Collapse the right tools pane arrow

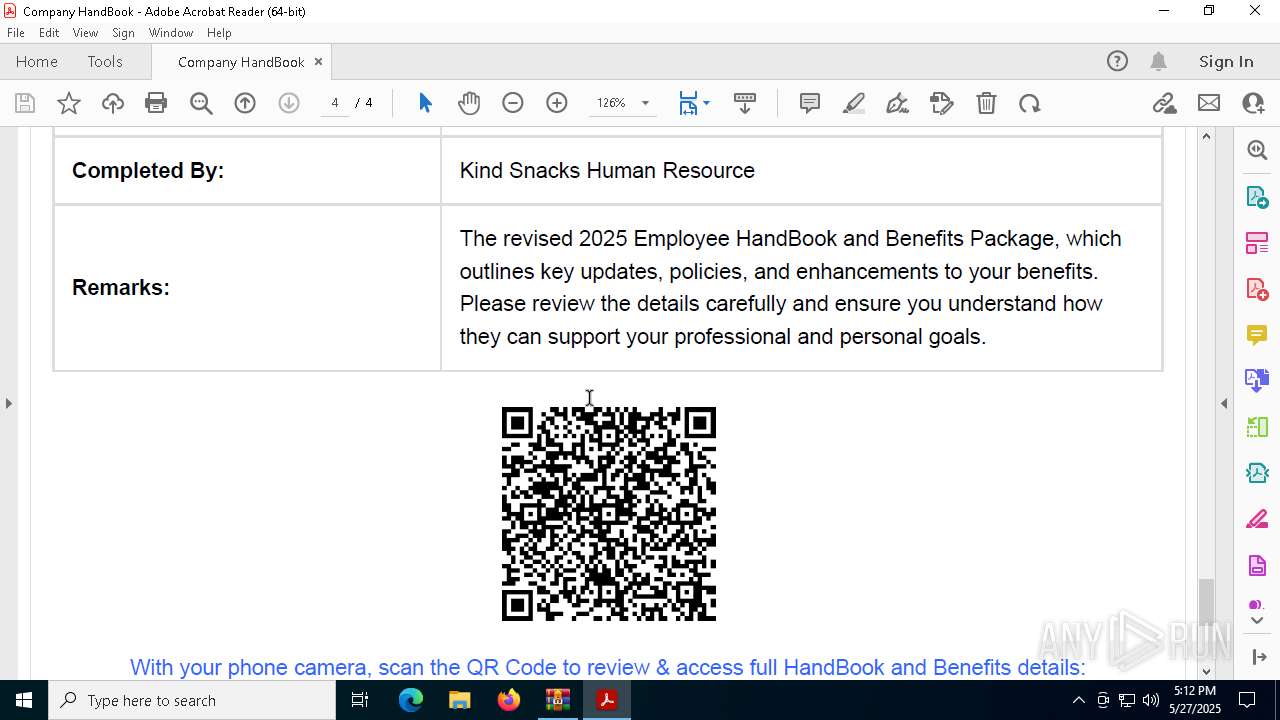(1224, 403)
